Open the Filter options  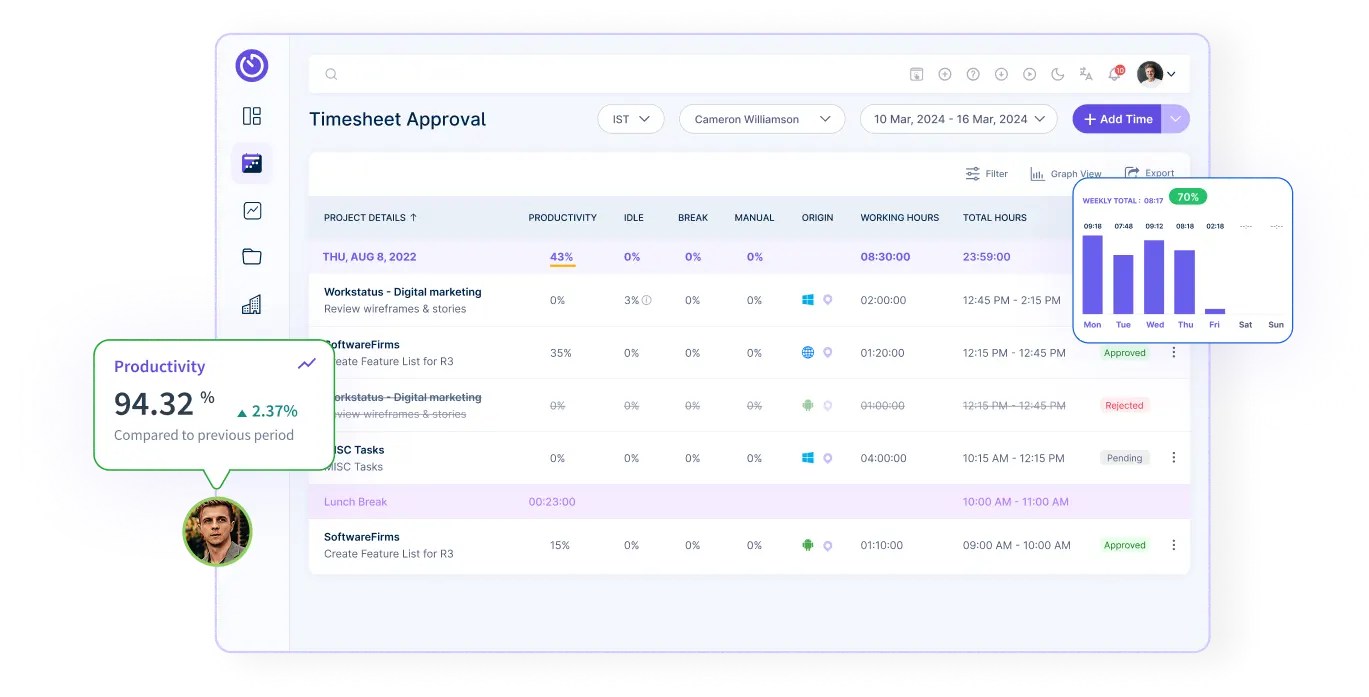(986, 174)
